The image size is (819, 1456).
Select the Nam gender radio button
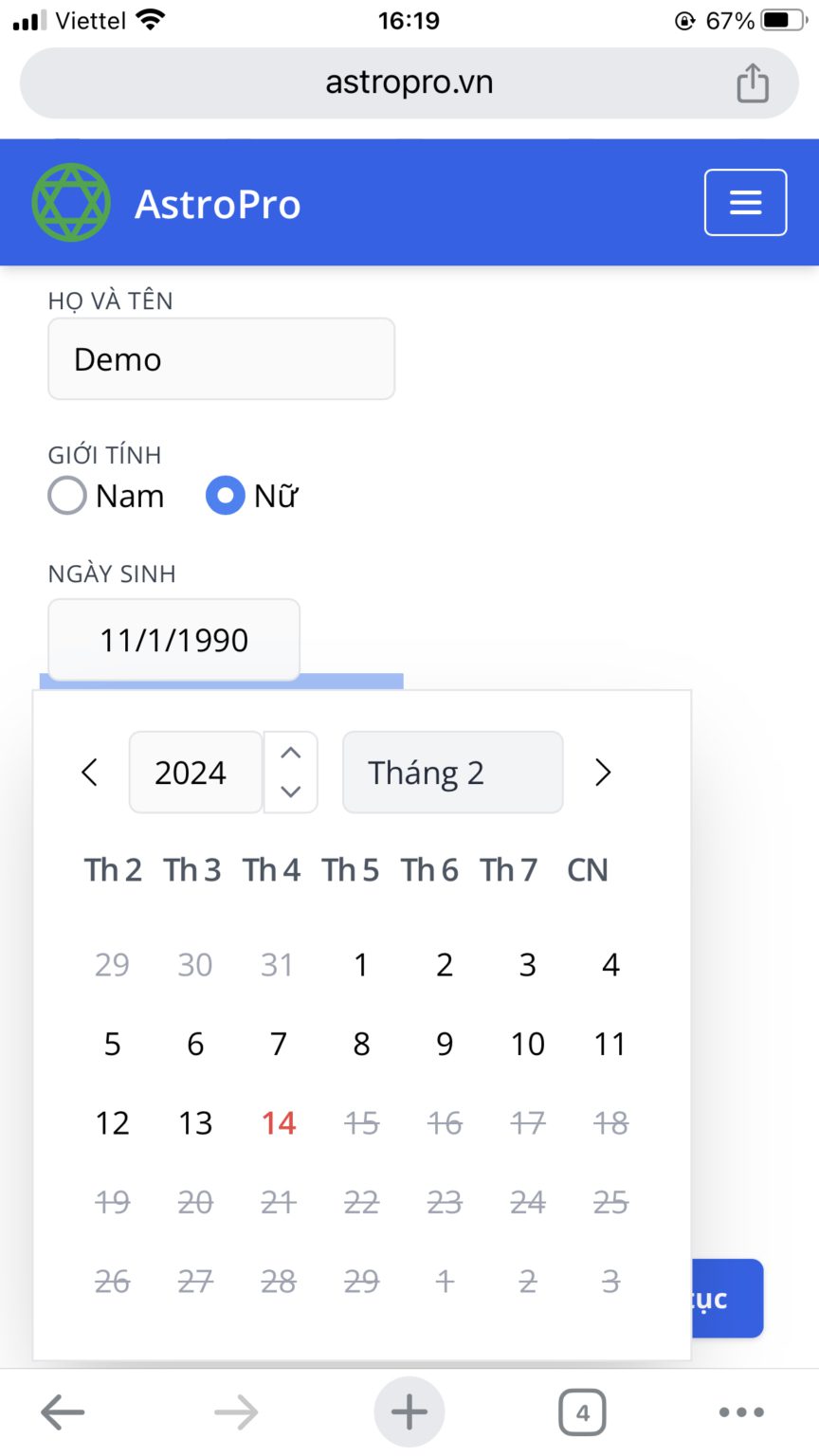click(x=66, y=495)
